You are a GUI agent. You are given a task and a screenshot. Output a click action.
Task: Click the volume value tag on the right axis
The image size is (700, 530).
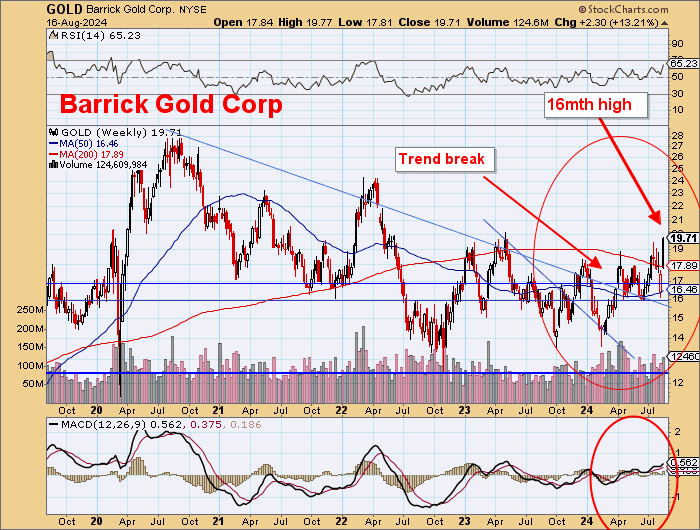684,356
